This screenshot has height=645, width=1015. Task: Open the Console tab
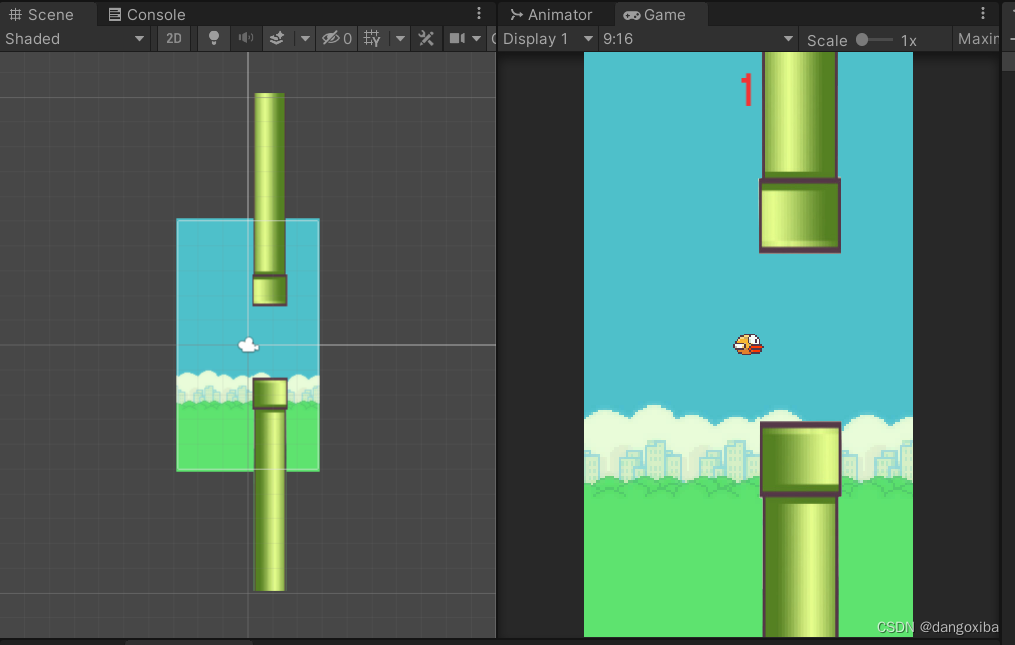pyautogui.click(x=146, y=14)
